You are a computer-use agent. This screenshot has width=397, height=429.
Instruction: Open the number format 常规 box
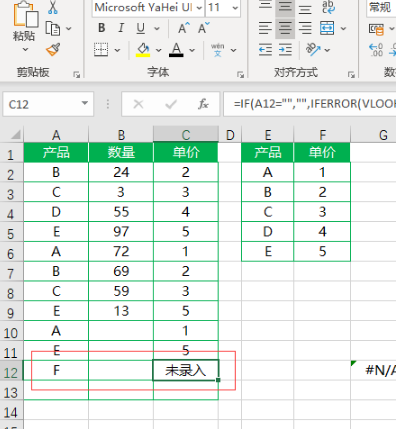coord(381,7)
